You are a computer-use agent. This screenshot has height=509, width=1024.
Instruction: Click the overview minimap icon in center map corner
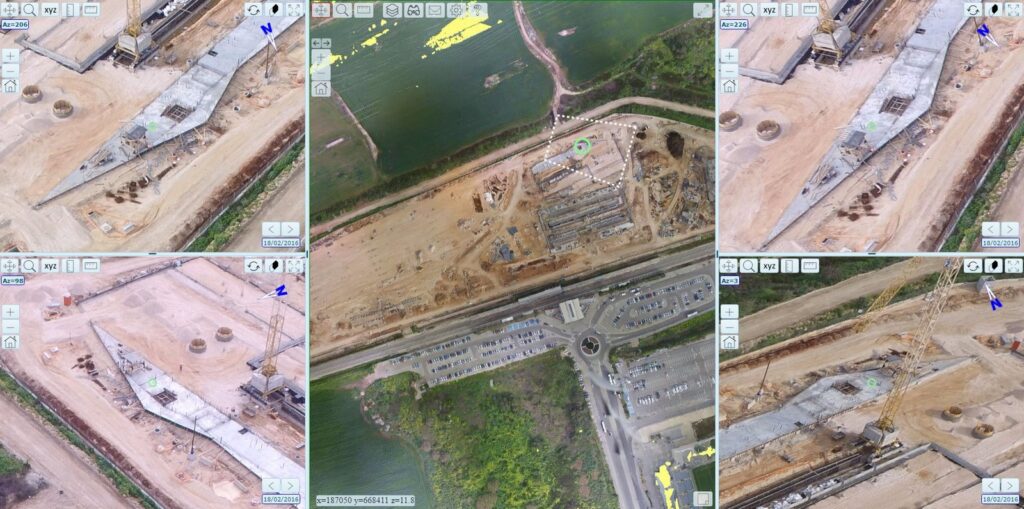point(703,499)
